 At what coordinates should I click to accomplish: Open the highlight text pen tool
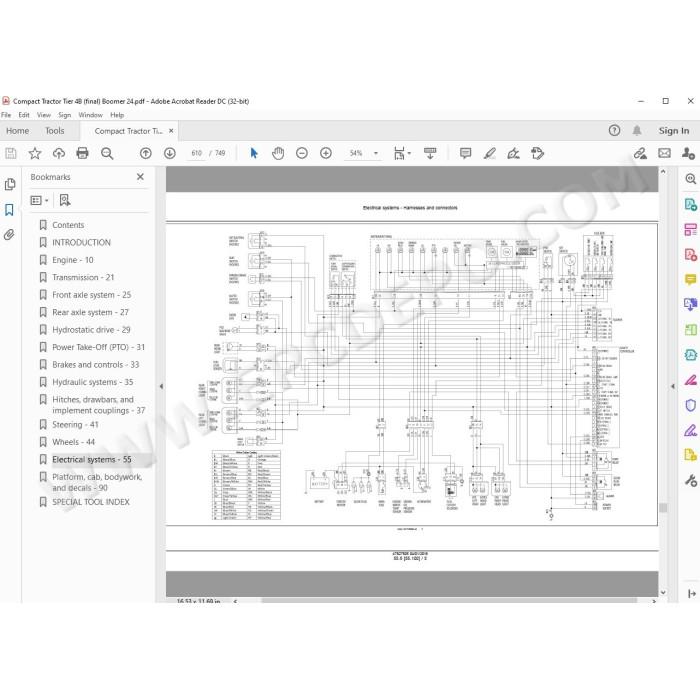pyautogui.click(x=490, y=154)
